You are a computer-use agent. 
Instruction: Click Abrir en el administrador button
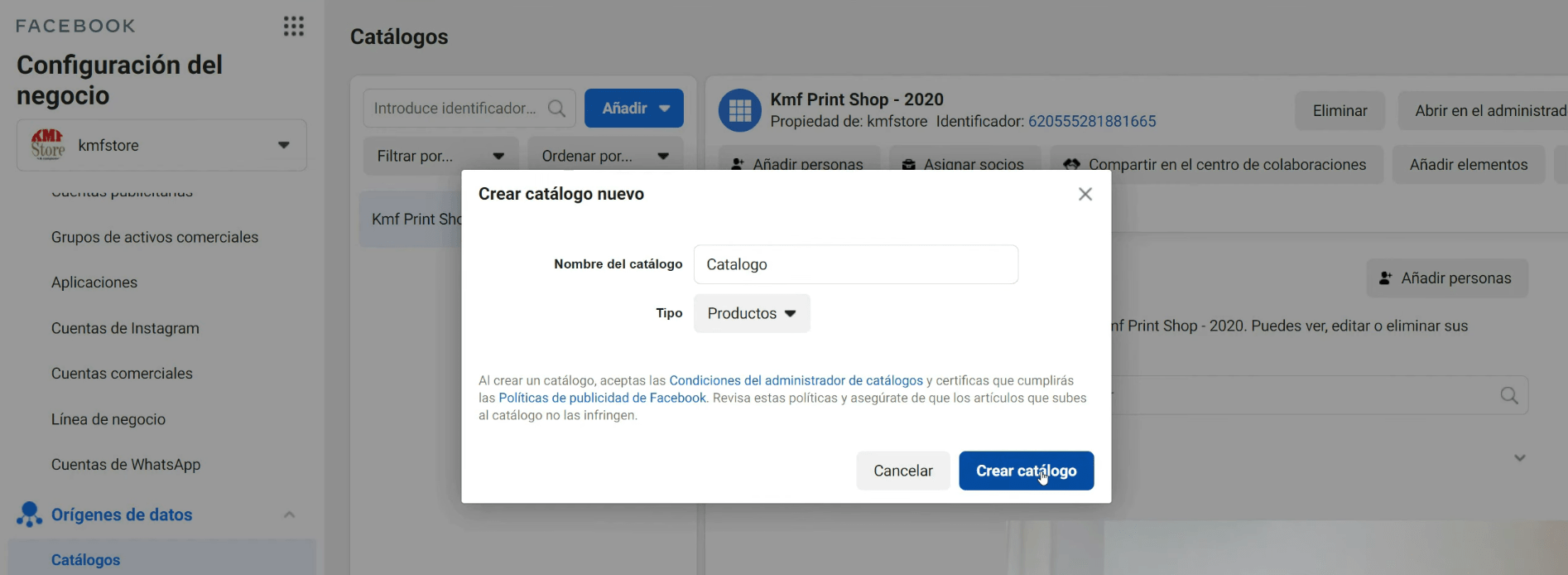[1483, 111]
